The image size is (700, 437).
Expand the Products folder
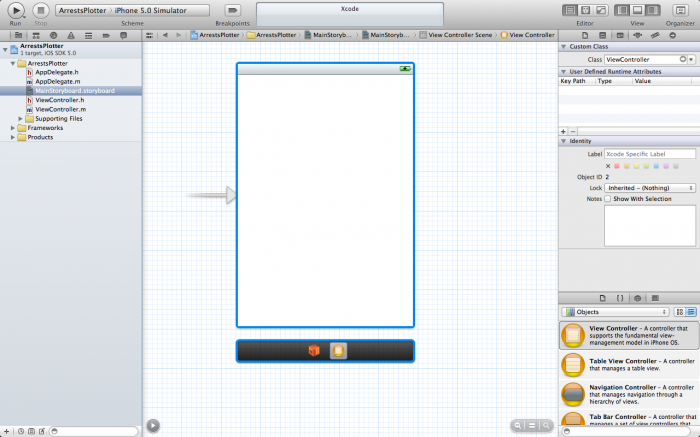pos(13,137)
